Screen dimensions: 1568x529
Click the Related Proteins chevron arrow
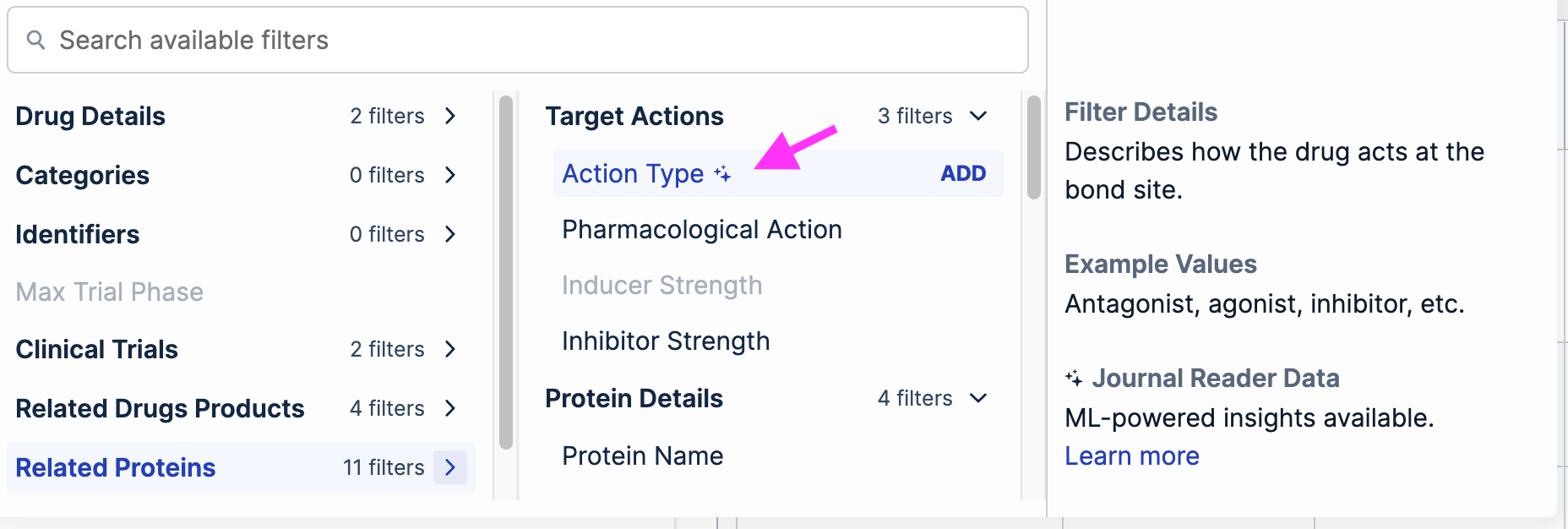450,467
